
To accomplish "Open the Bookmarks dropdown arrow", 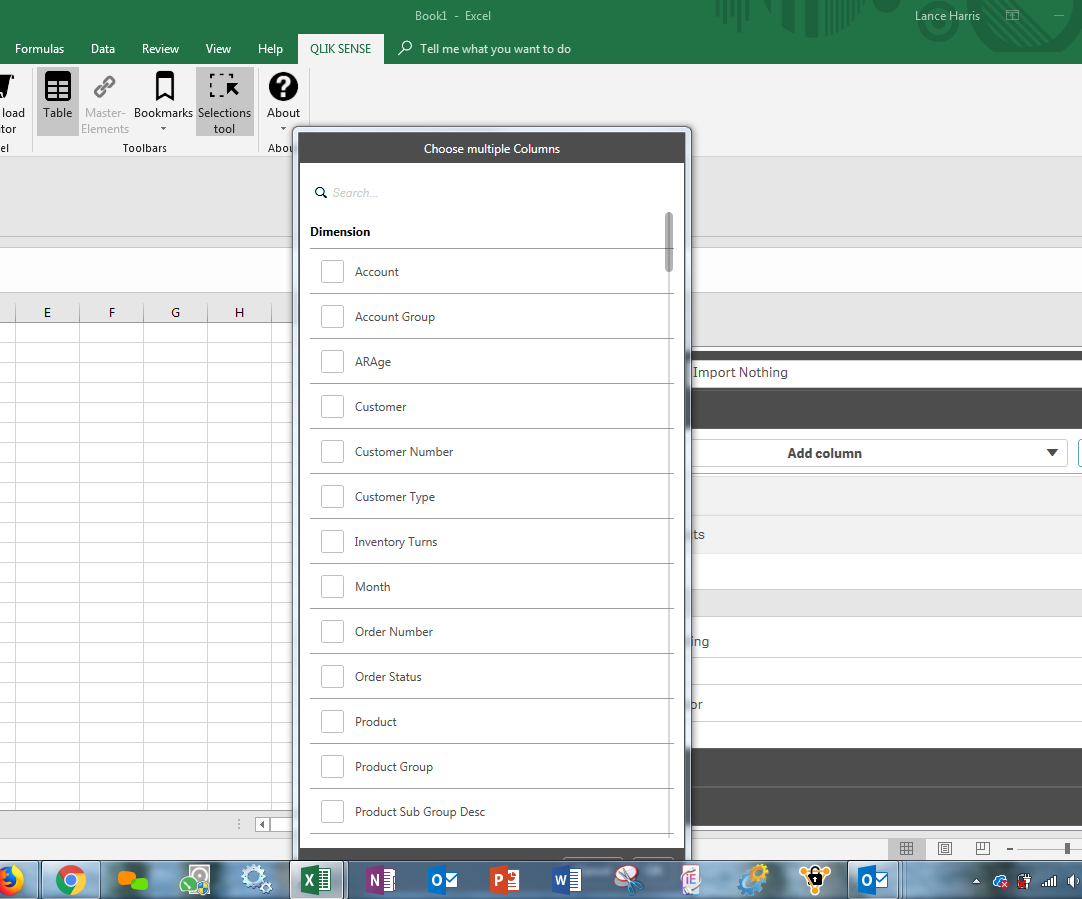I will click(x=164, y=129).
